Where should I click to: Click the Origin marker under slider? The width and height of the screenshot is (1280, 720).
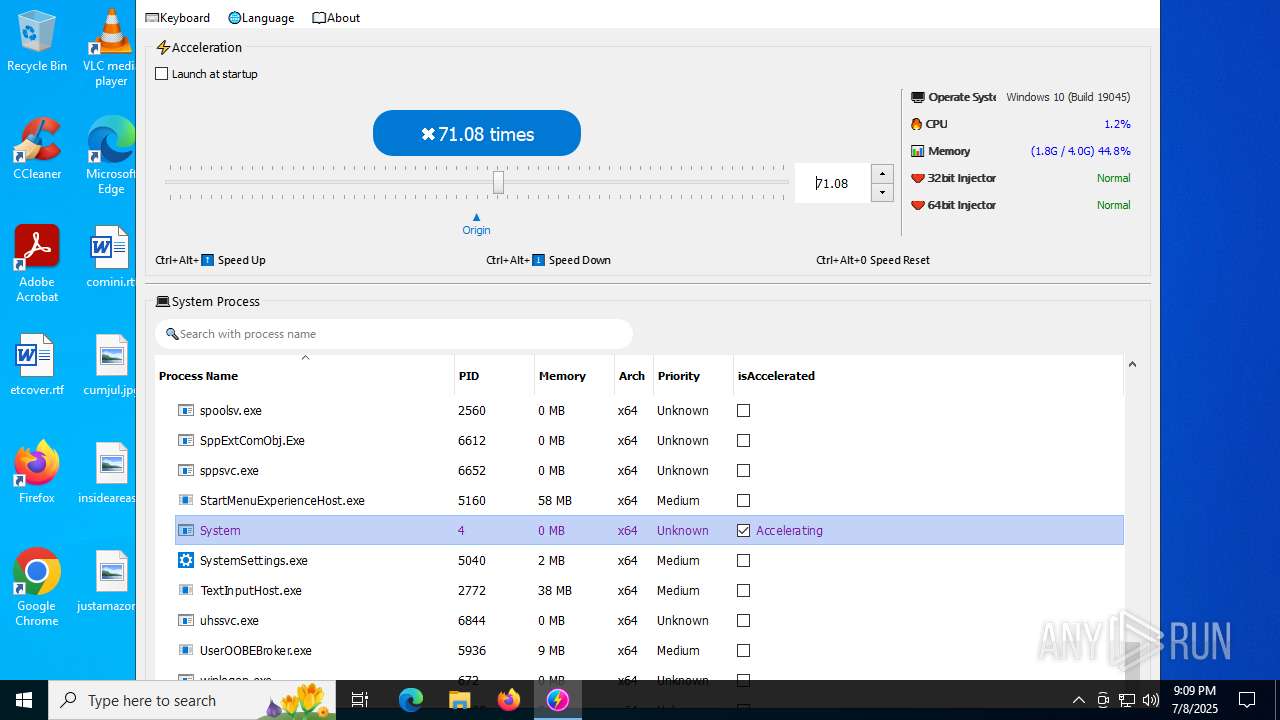tap(476, 224)
